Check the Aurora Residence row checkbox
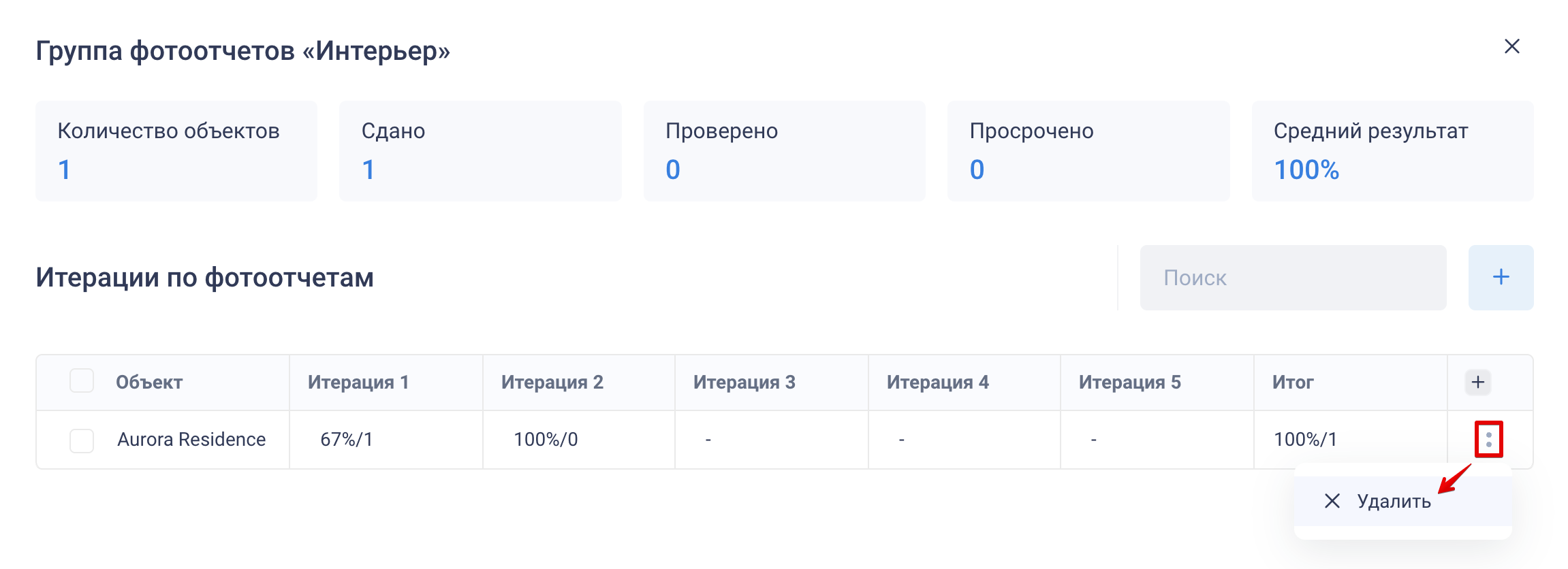 [x=82, y=440]
